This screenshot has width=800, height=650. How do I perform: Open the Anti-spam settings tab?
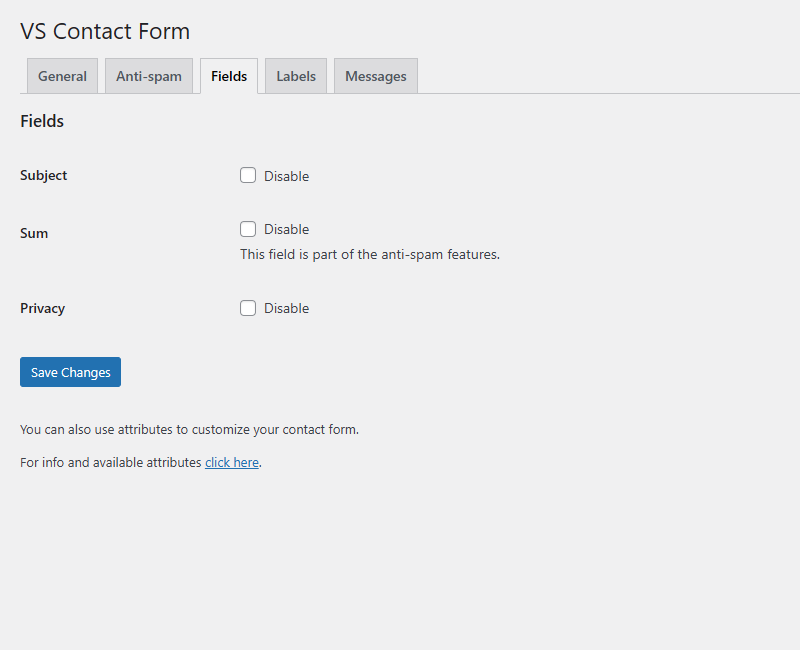pyautogui.click(x=148, y=75)
